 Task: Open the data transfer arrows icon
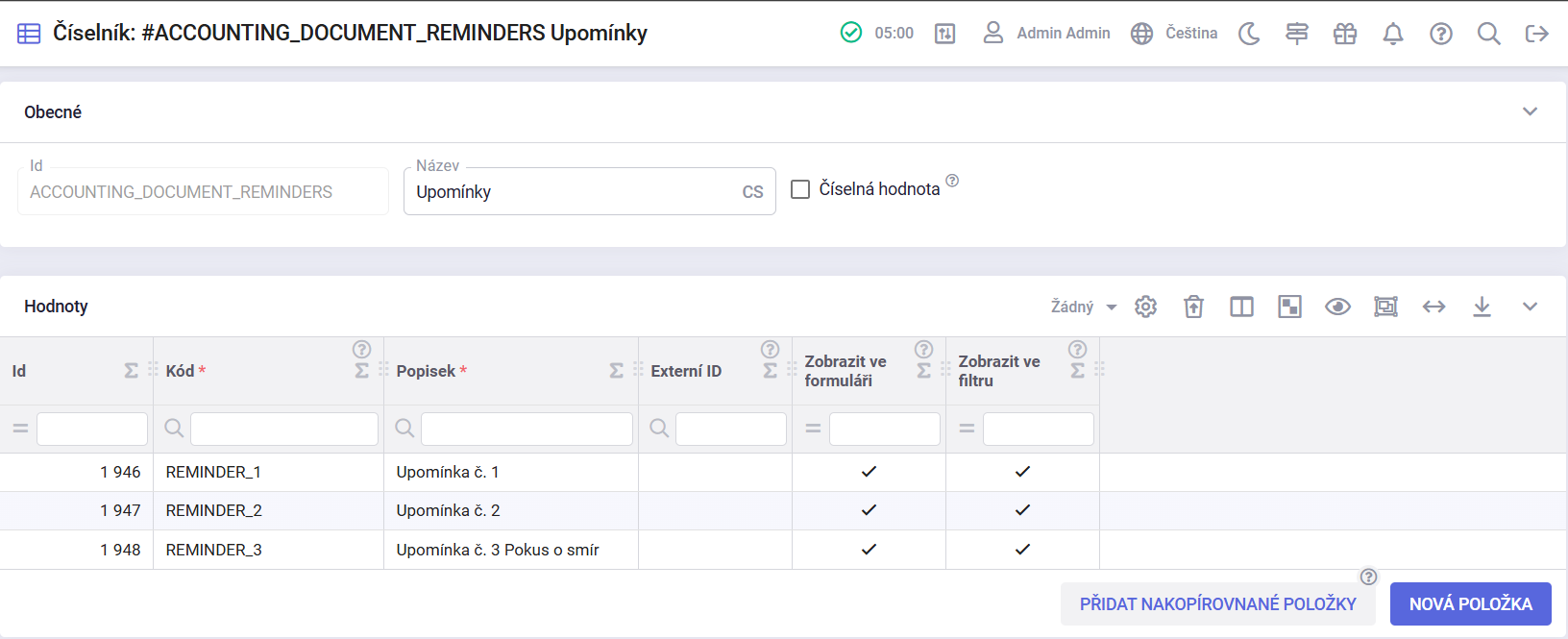[945, 34]
